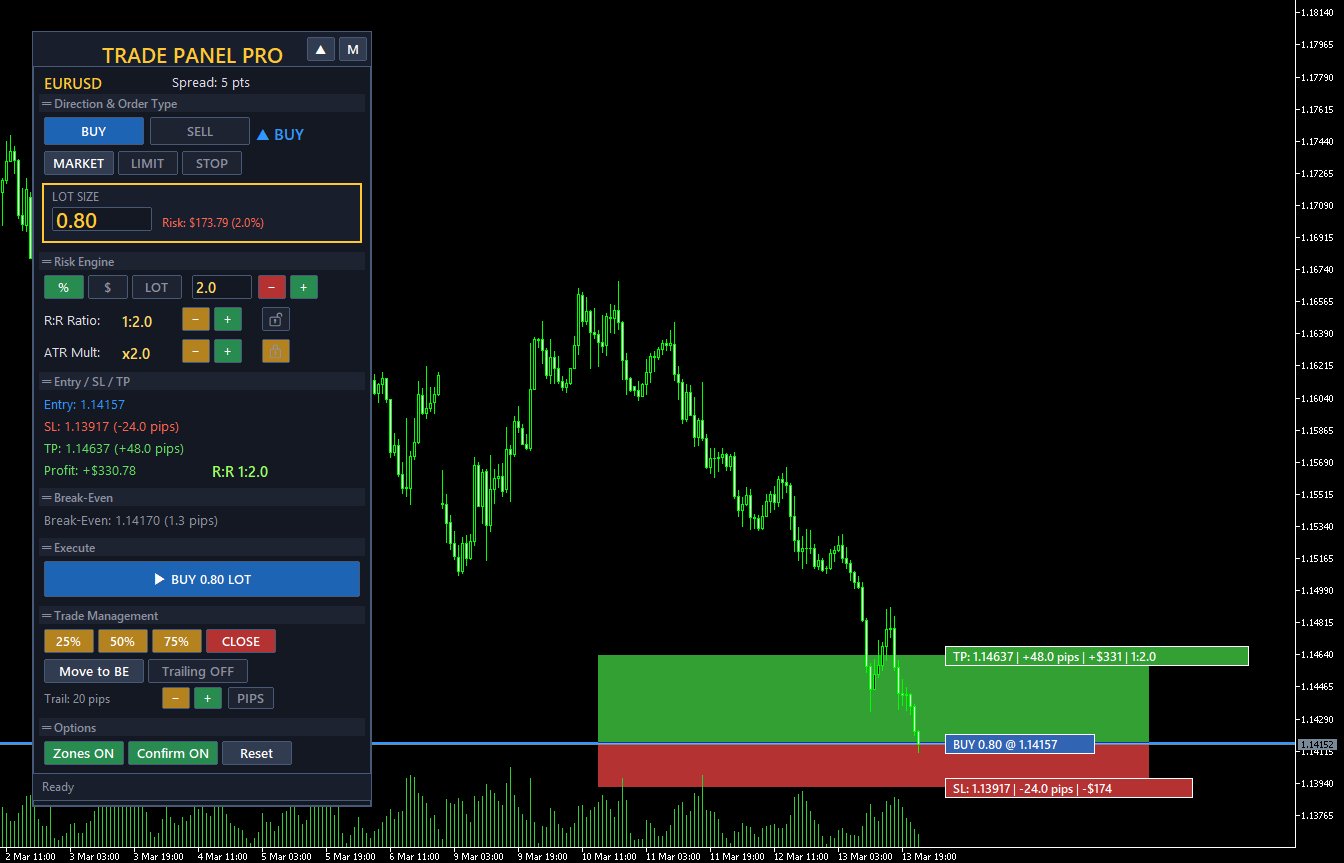Image resolution: width=1344 pixels, height=863 pixels.
Task: Switch to the SELL direction tab
Action: pos(199,130)
